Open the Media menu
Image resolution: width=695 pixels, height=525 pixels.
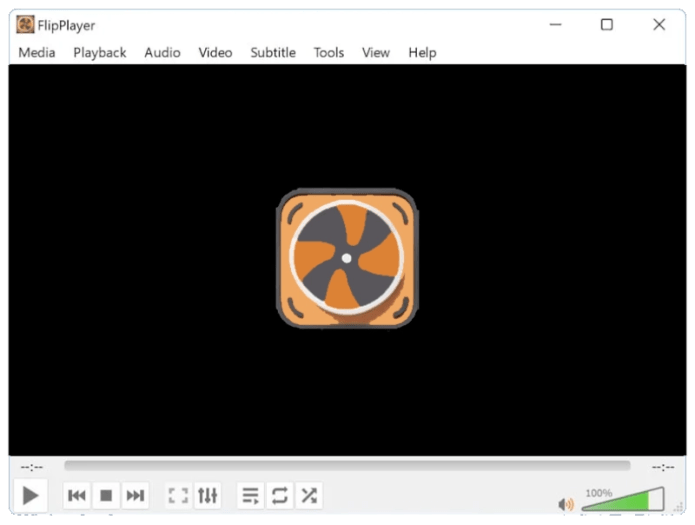(37, 52)
